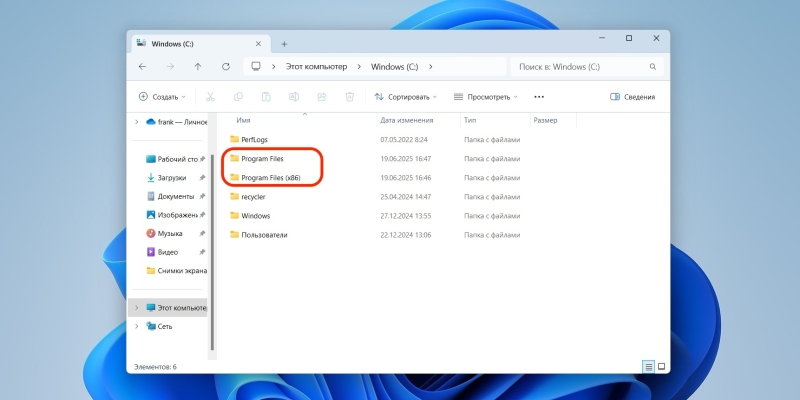The image size is (800, 400).
Task: Click the Delete trash icon
Action: [x=349, y=96]
